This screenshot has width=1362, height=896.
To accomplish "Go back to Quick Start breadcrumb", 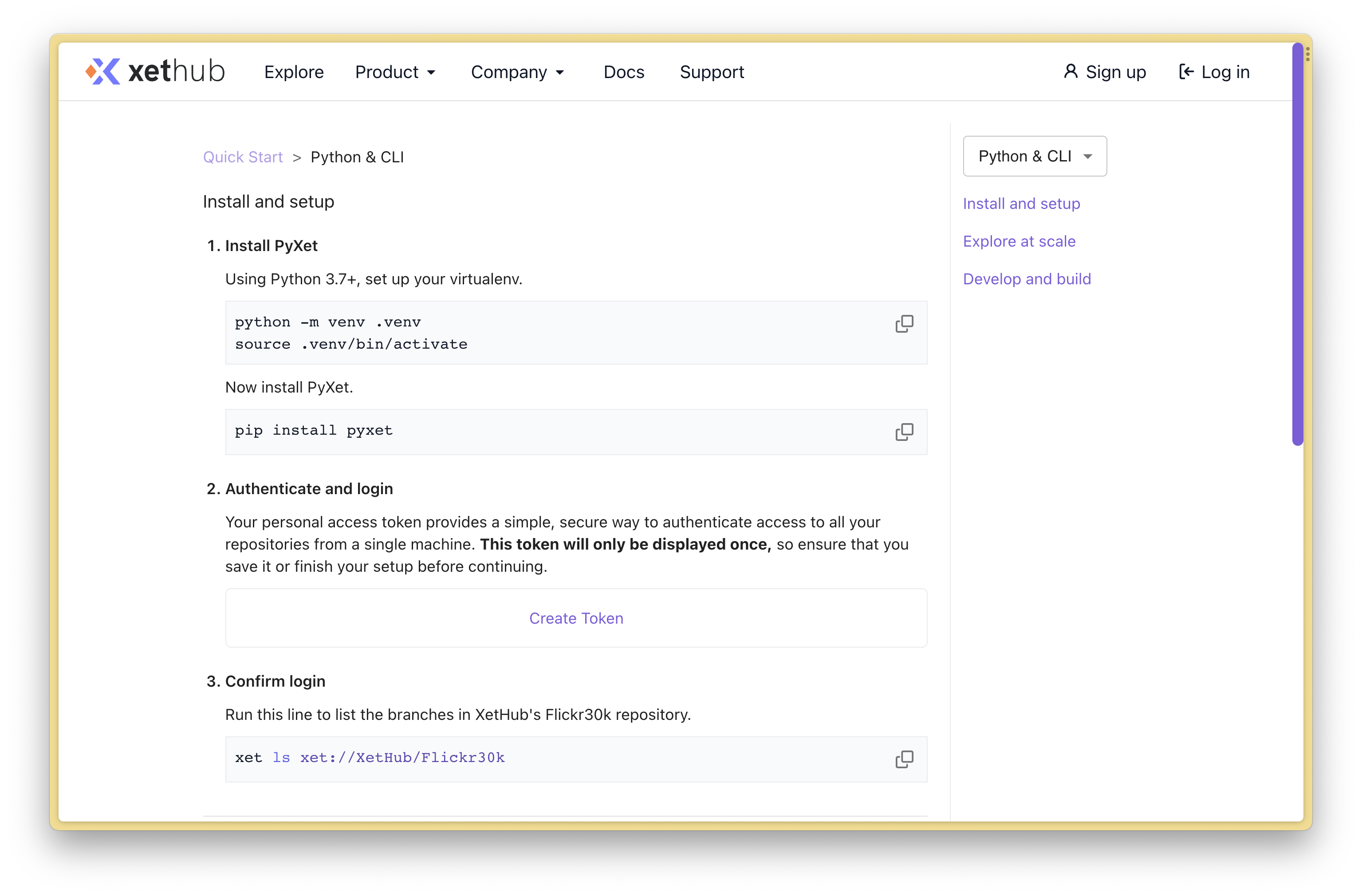I will [x=243, y=157].
